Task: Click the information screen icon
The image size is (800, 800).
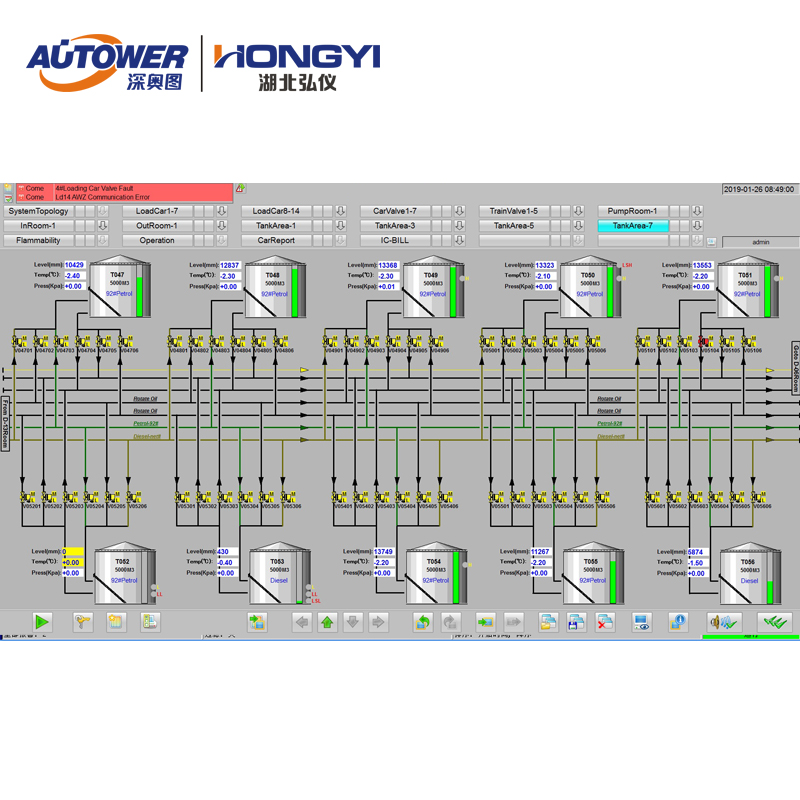Action: (x=678, y=622)
